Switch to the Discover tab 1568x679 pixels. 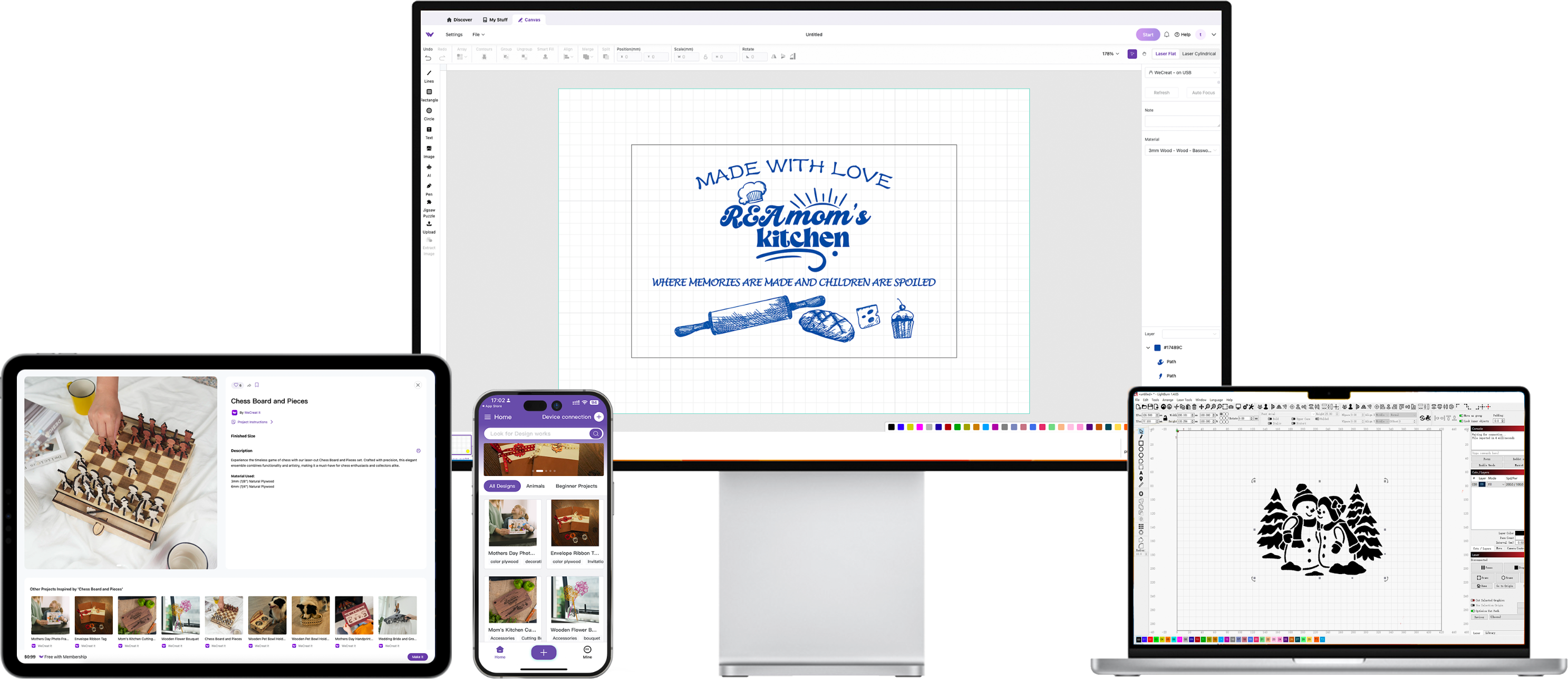tap(460, 20)
